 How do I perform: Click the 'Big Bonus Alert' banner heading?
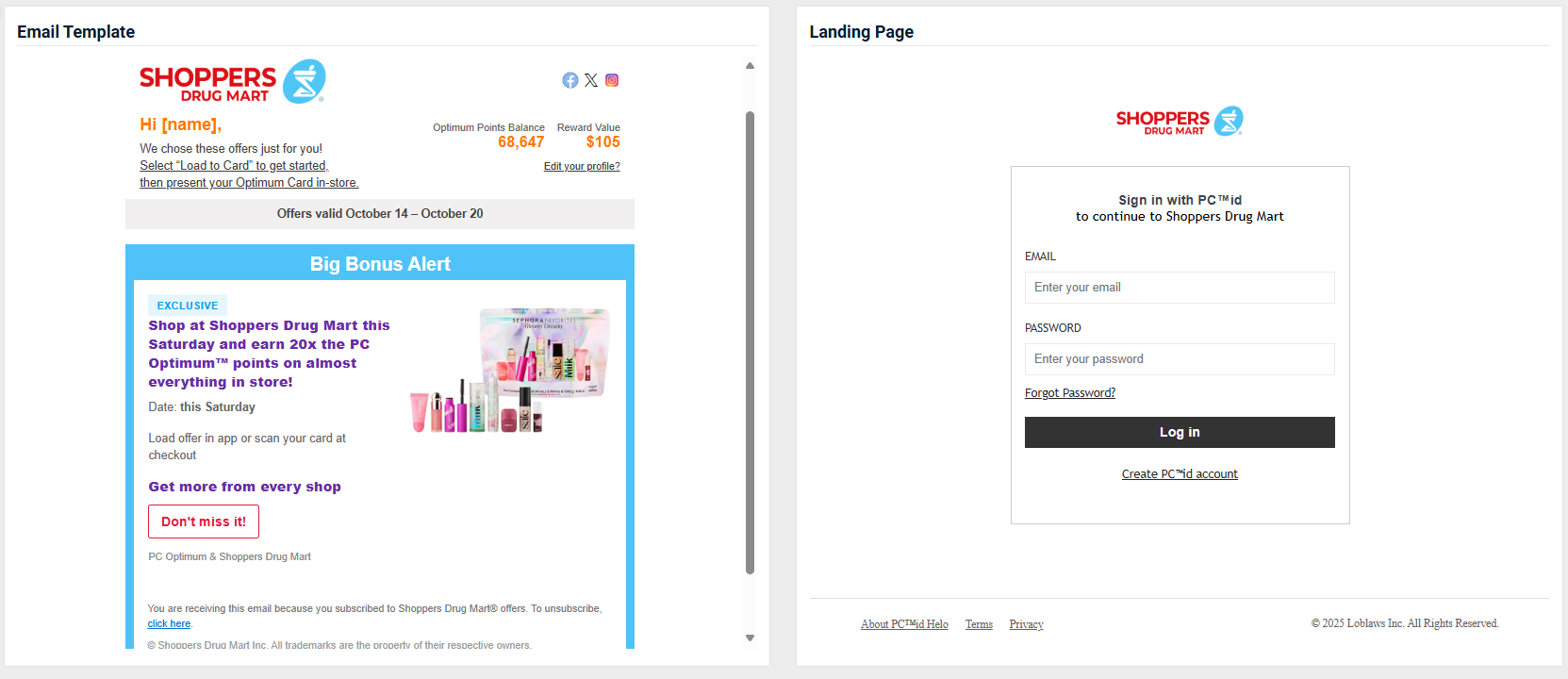(x=380, y=264)
